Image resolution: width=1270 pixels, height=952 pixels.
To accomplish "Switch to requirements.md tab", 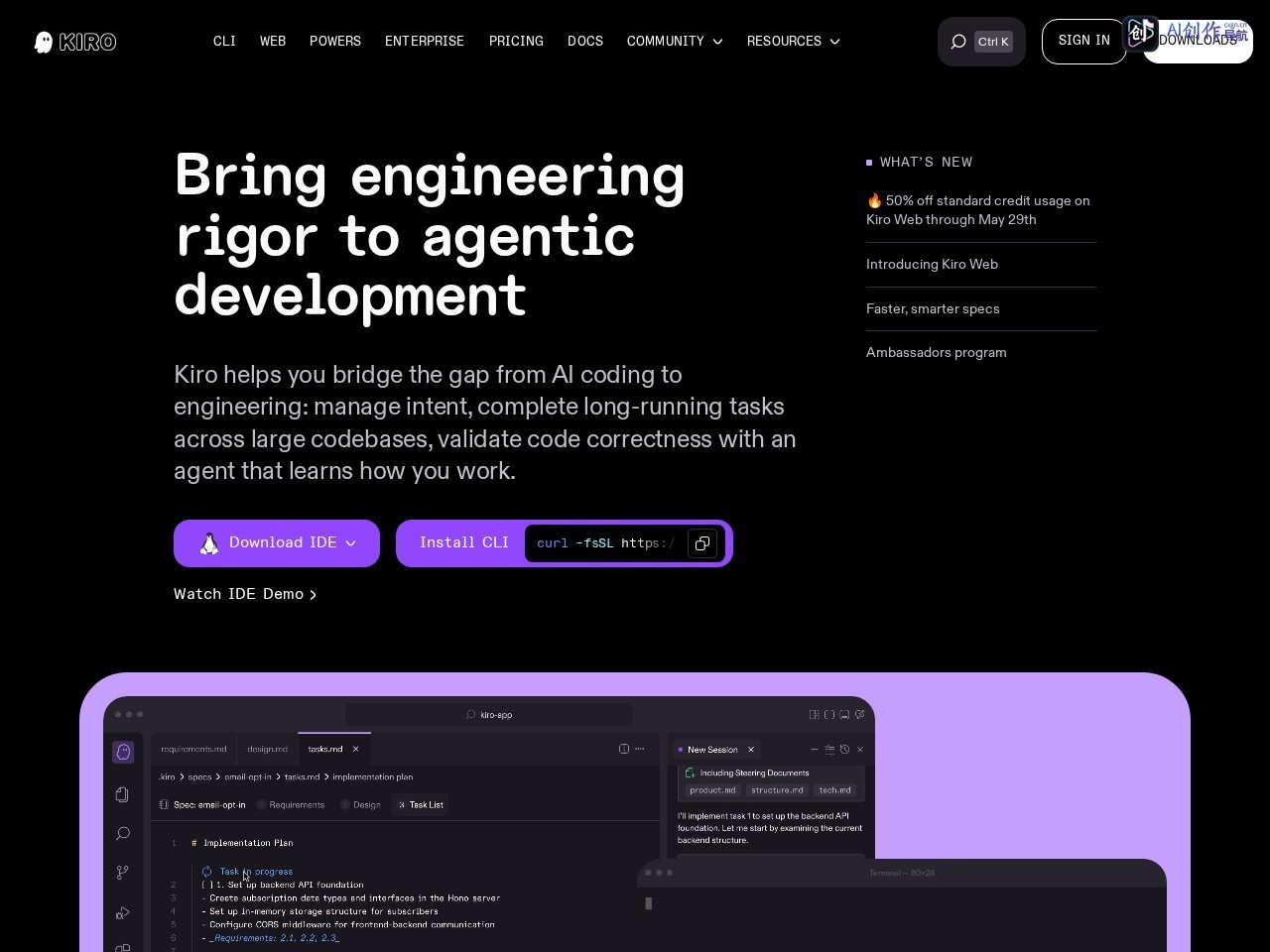I will tap(193, 749).
